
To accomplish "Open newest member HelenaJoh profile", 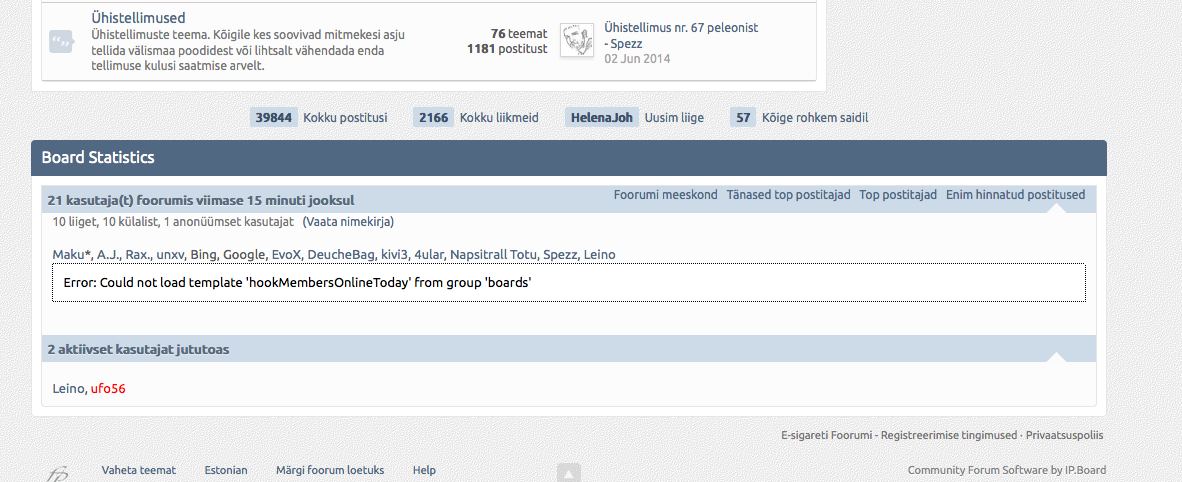I will (602, 118).
